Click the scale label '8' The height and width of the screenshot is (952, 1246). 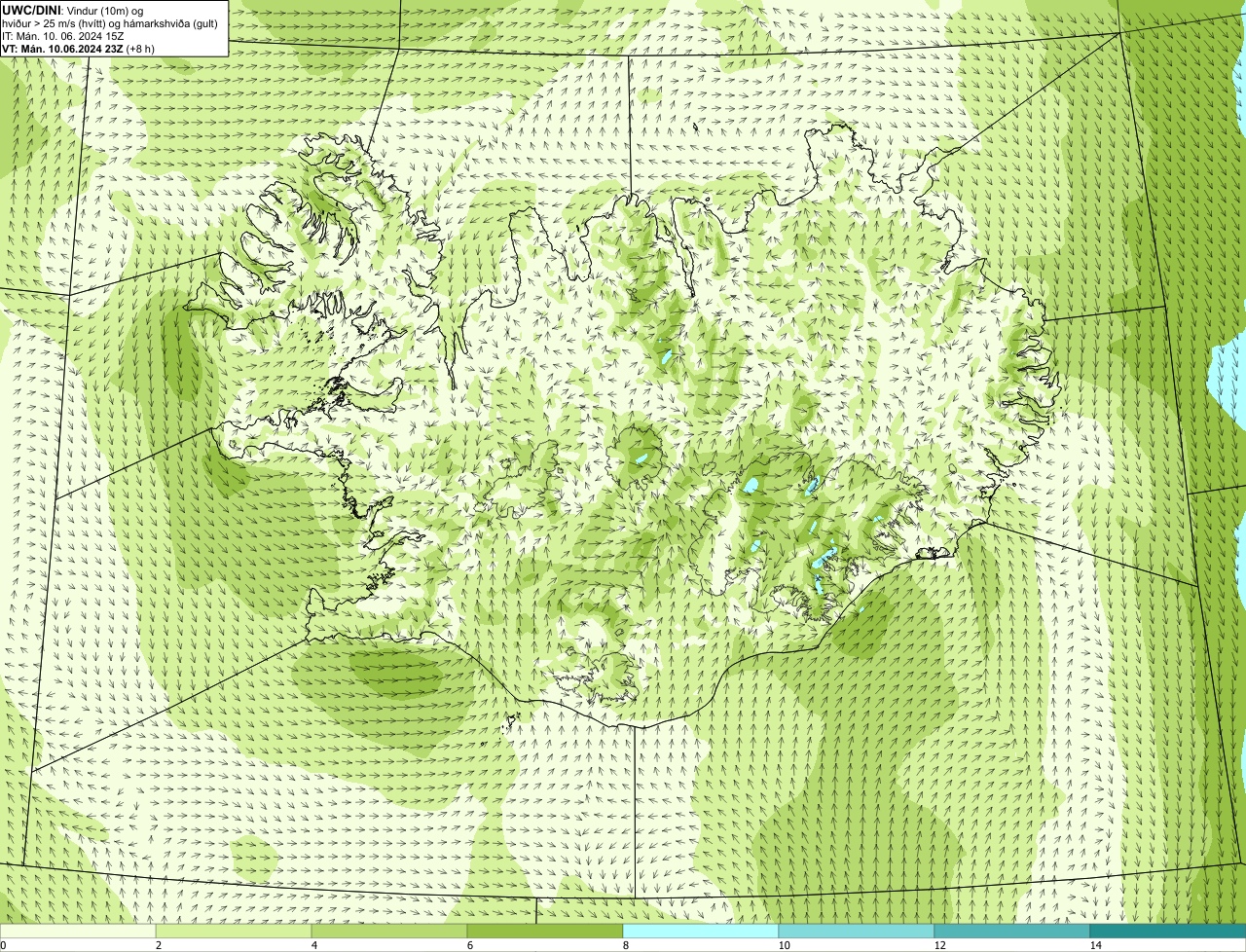[625, 945]
